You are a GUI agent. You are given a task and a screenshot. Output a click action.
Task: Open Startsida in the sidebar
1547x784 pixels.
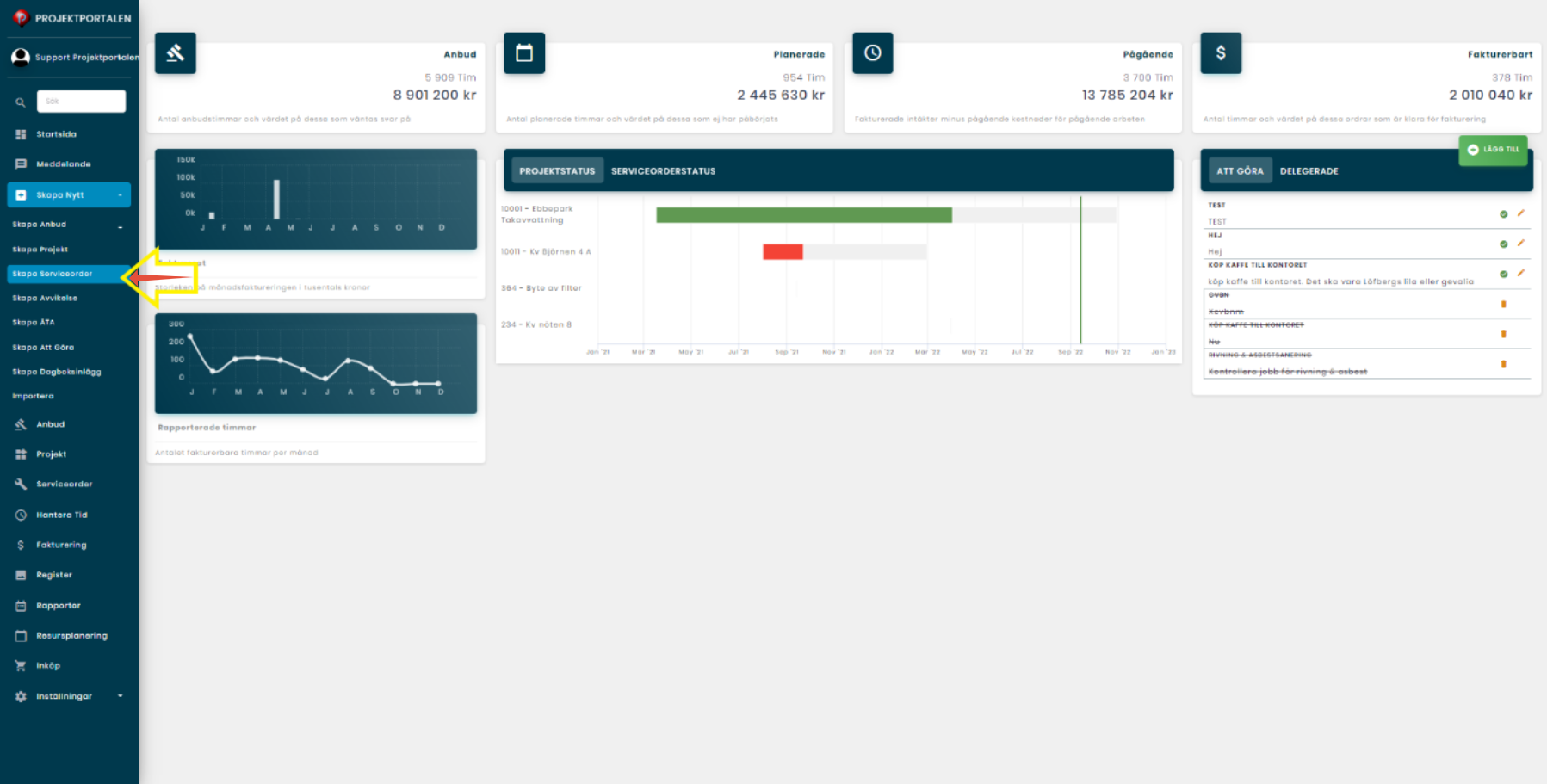point(56,134)
